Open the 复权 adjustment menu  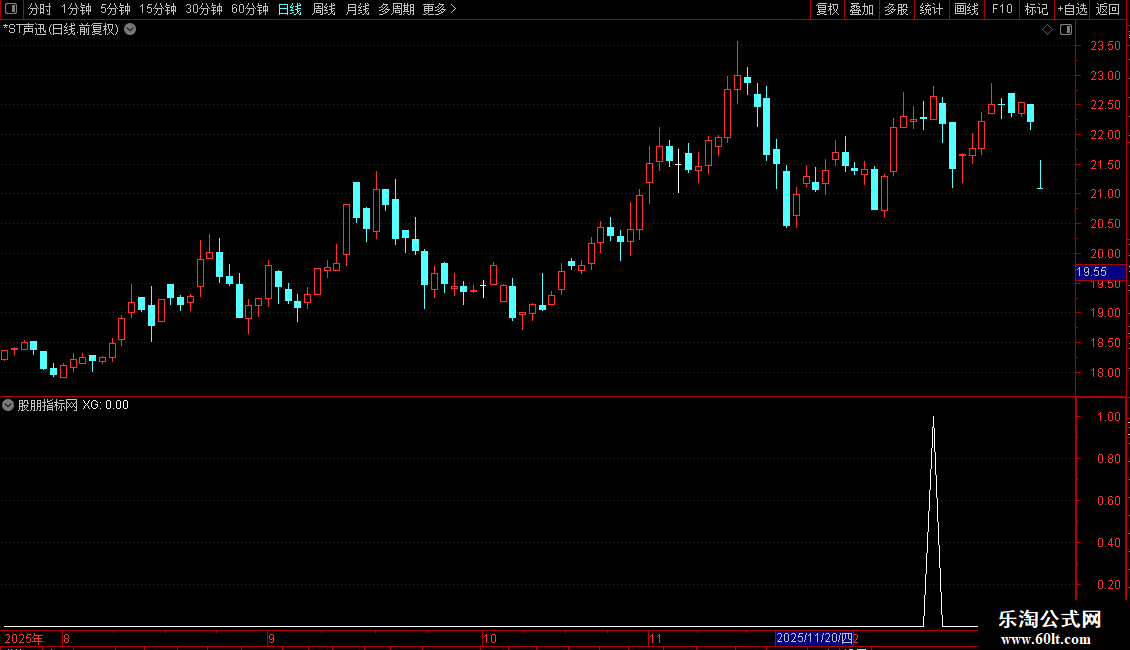click(827, 9)
